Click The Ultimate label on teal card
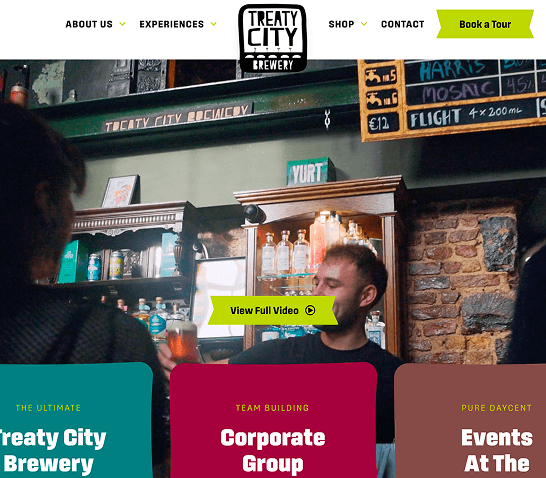The image size is (546, 478). coord(48,408)
